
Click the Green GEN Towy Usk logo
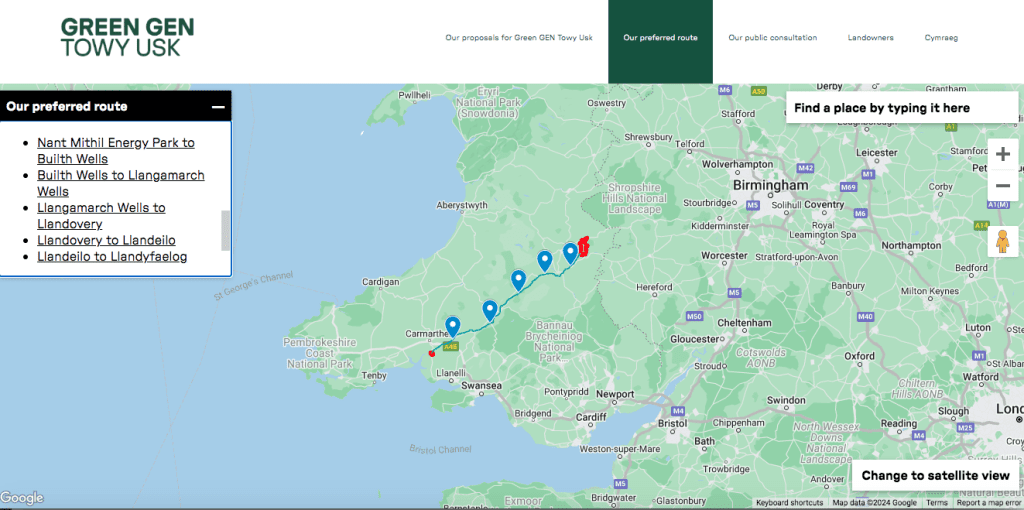tap(127, 37)
